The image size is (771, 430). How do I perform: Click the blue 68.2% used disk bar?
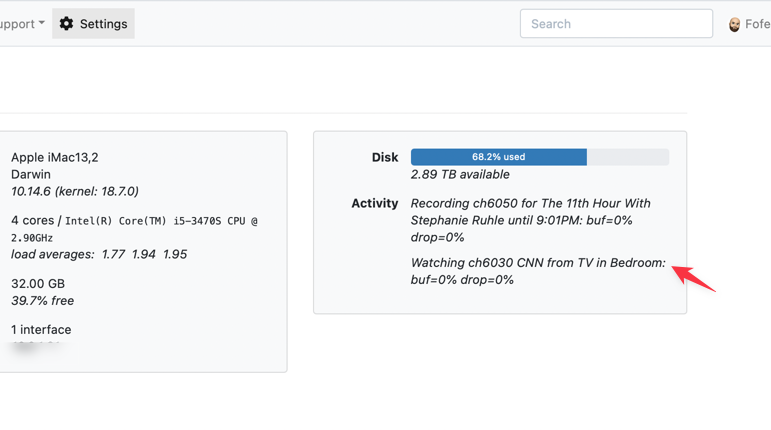[x=498, y=157]
